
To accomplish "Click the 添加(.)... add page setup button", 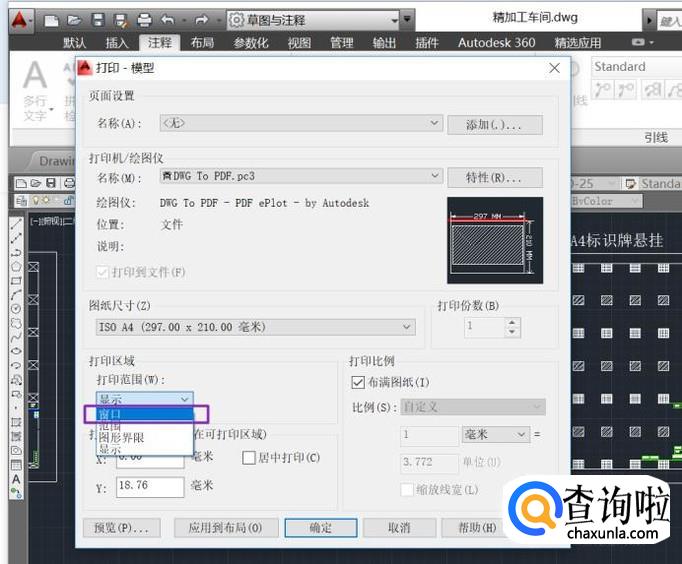I will [495, 125].
